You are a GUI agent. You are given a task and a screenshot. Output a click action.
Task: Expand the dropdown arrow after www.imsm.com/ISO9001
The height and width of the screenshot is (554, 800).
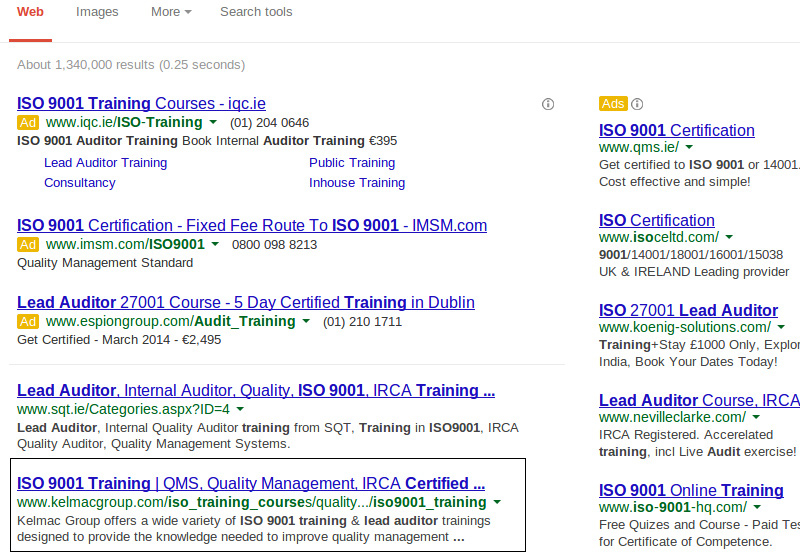point(215,244)
